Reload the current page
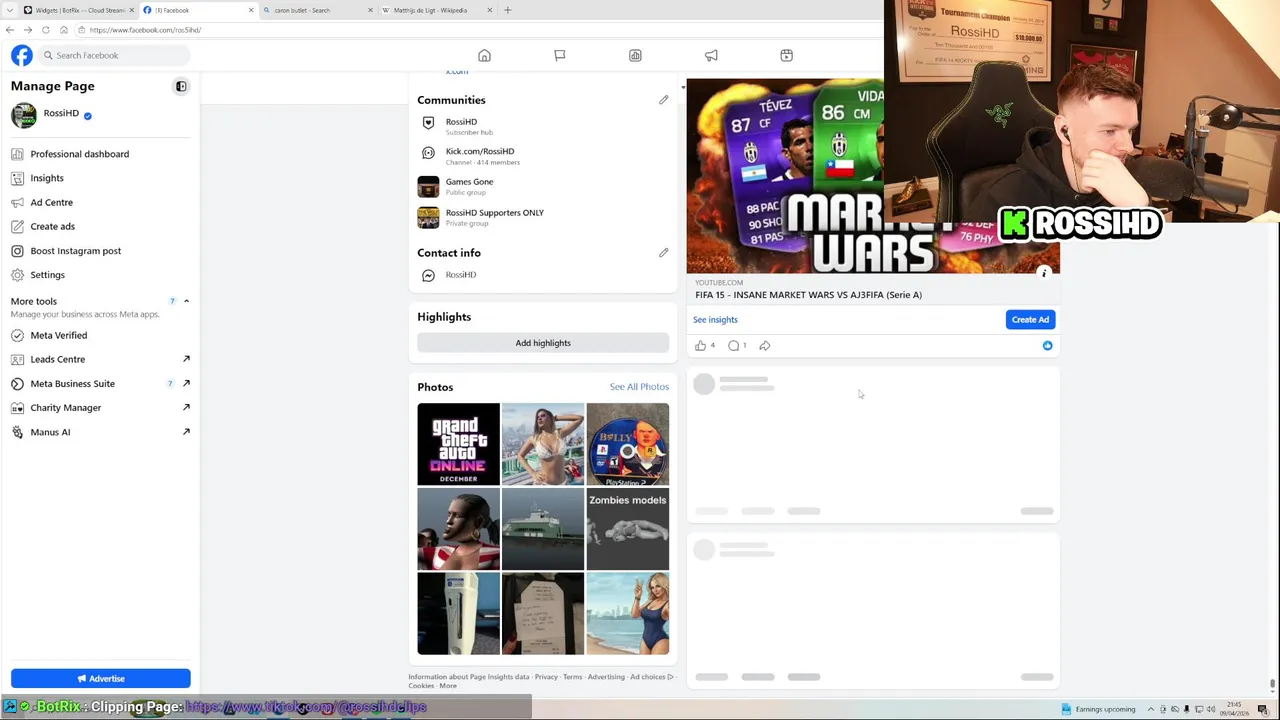This screenshot has height=720, width=1280. point(45,30)
